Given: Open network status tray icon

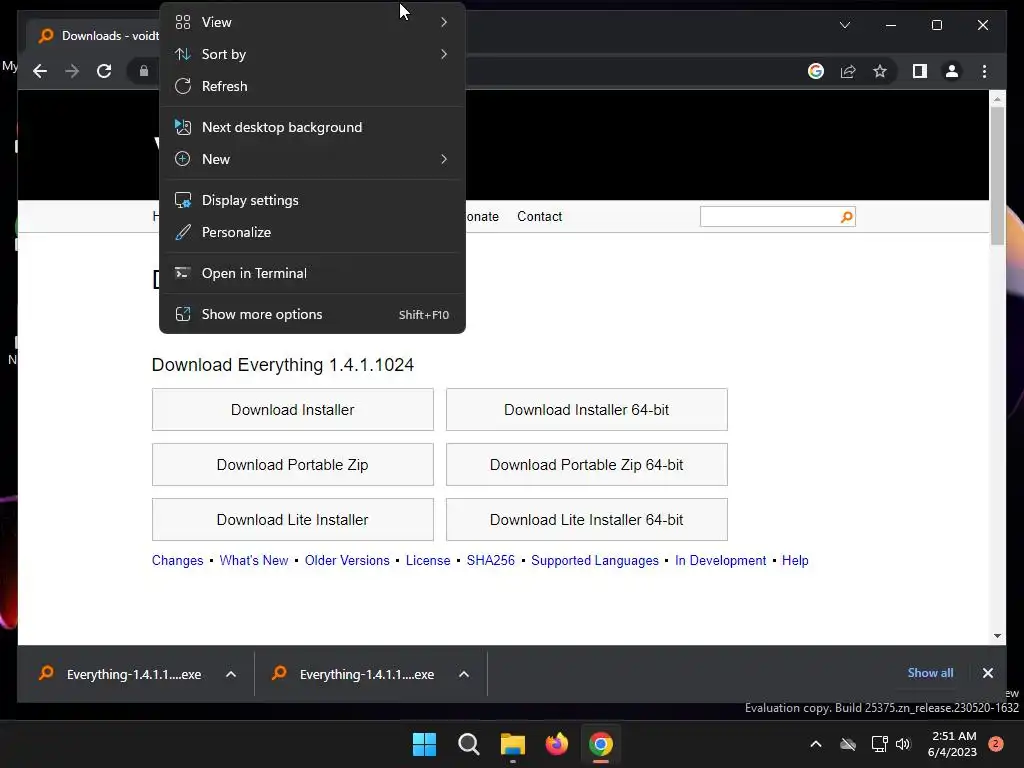Looking at the screenshot, I should coord(879,744).
